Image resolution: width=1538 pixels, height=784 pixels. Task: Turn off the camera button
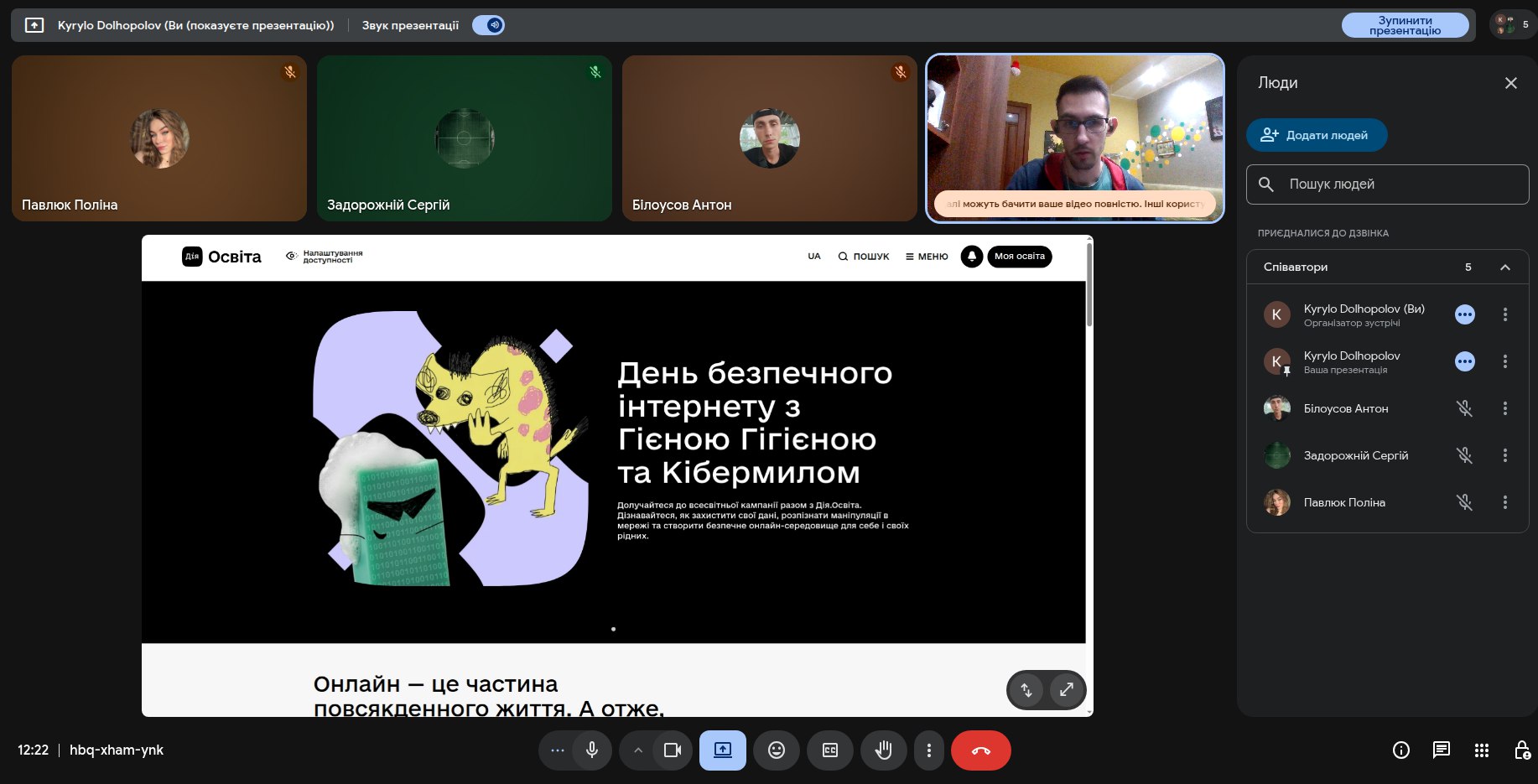point(673,750)
